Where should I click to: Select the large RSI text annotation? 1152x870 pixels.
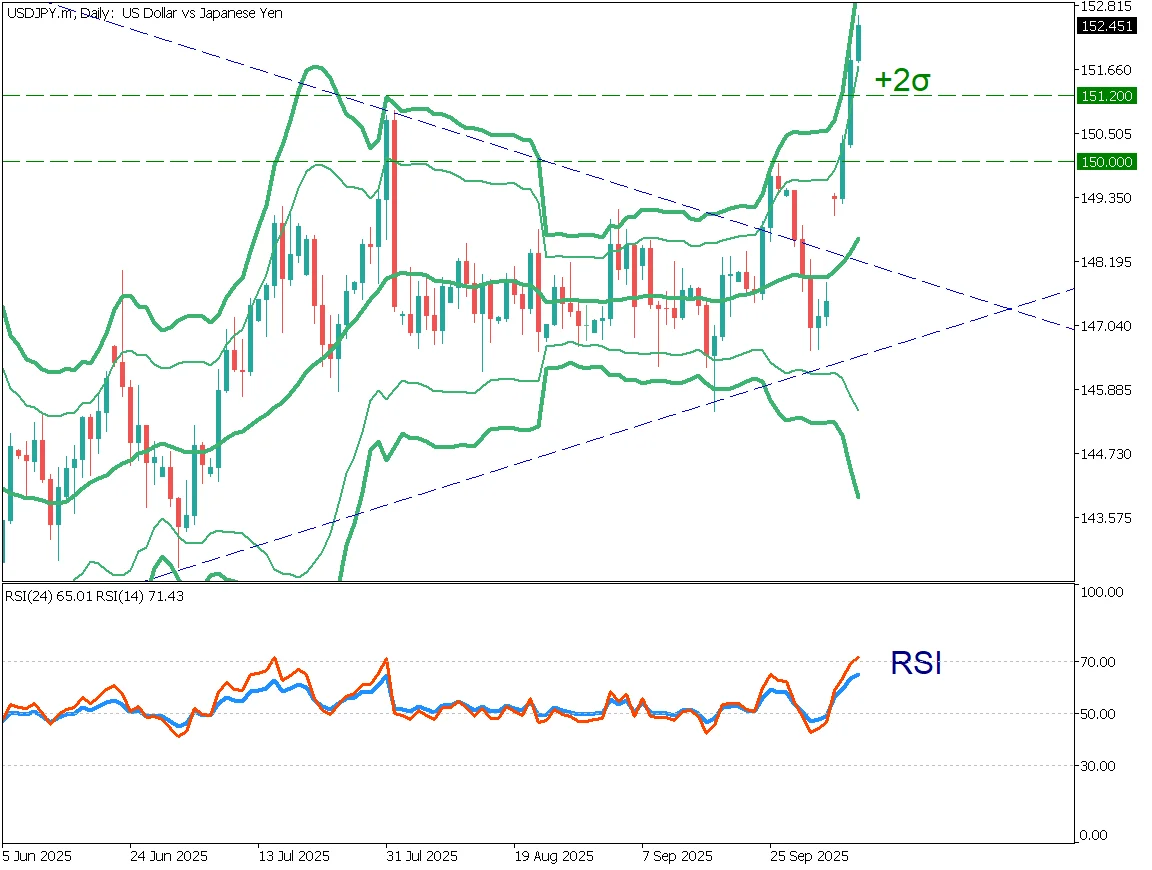pos(916,662)
